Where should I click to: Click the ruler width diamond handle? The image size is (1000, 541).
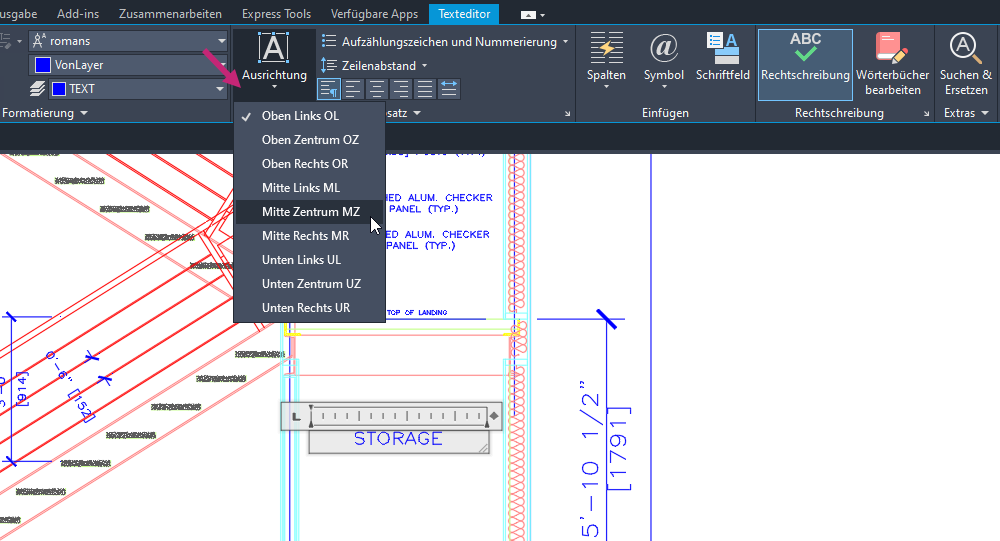494,416
